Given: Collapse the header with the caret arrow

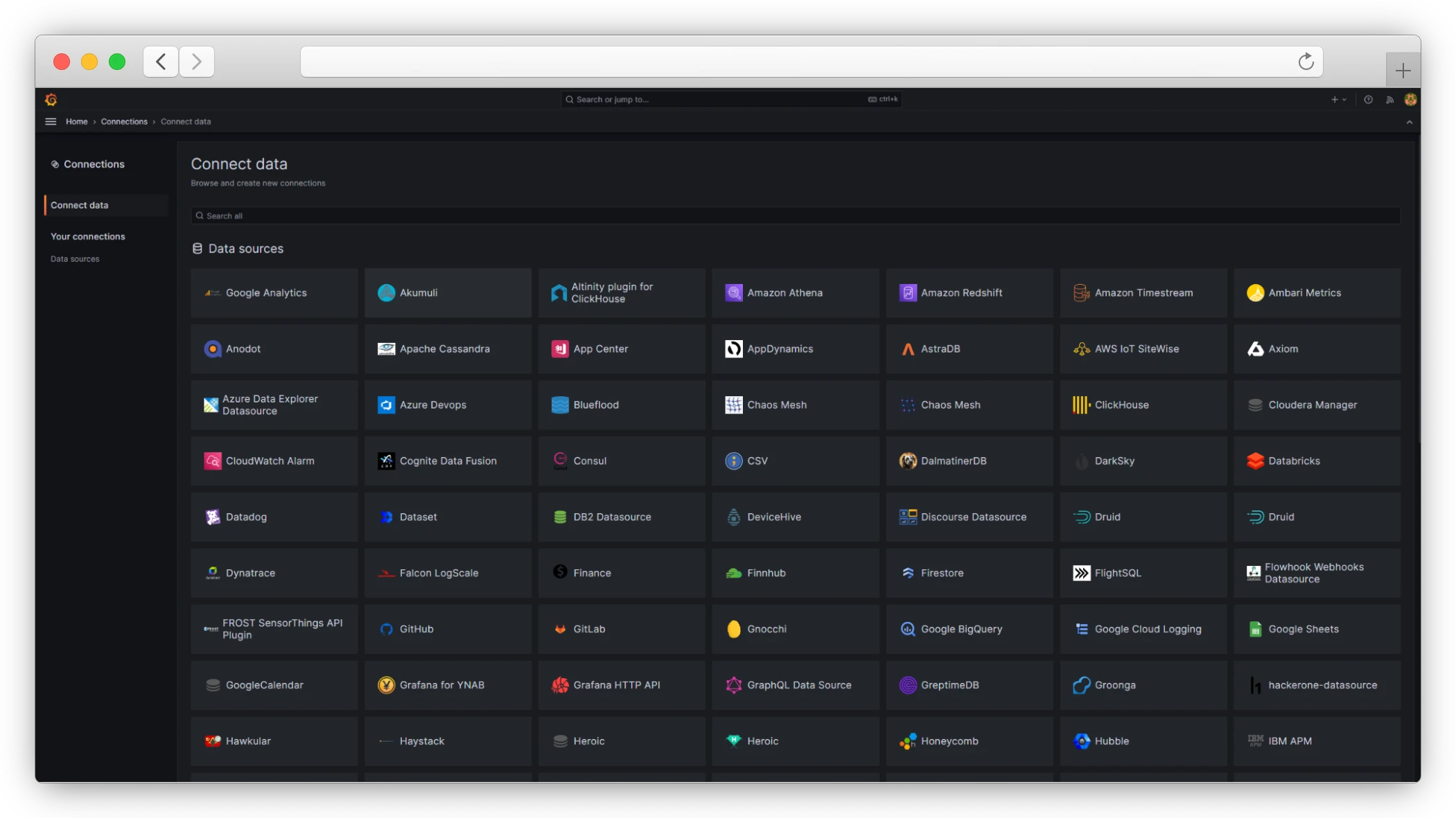Looking at the screenshot, I should coord(1409,122).
